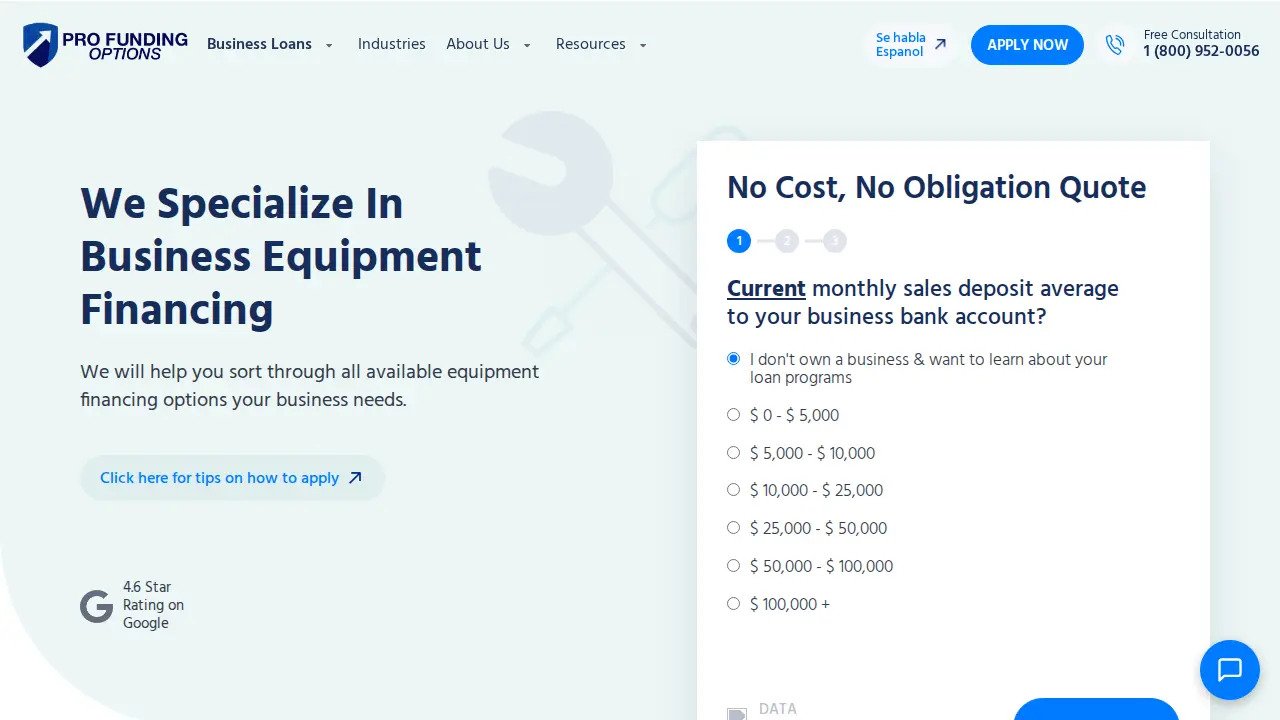This screenshot has height=720, width=1280.
Task: Click step 2 indicator in quote form
Action: tap(787, 241)
